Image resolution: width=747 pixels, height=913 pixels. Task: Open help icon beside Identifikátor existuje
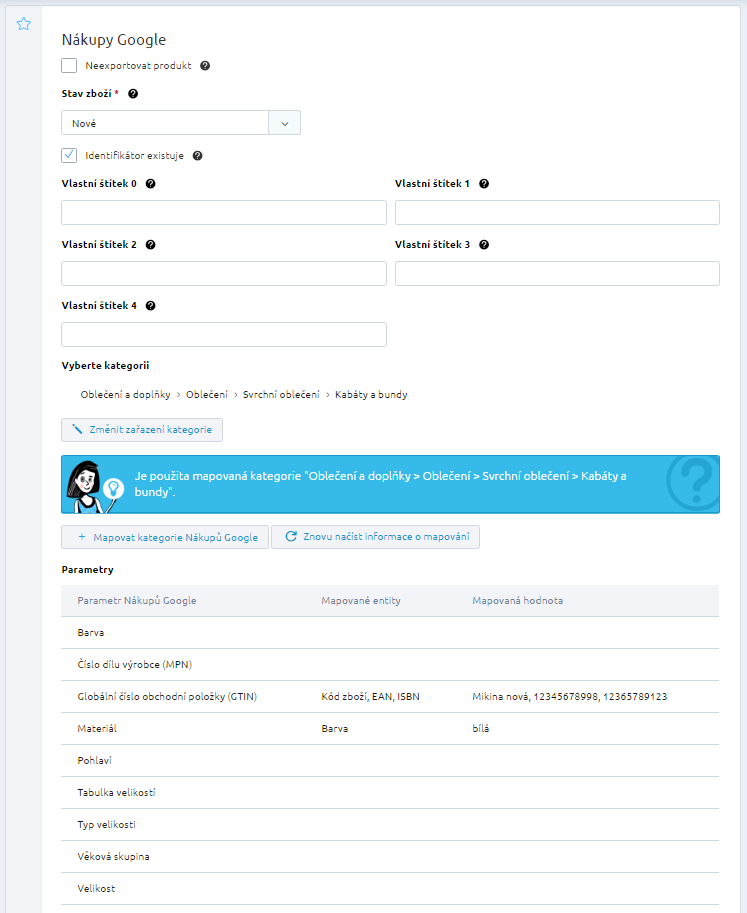click(x=197, y=155)
